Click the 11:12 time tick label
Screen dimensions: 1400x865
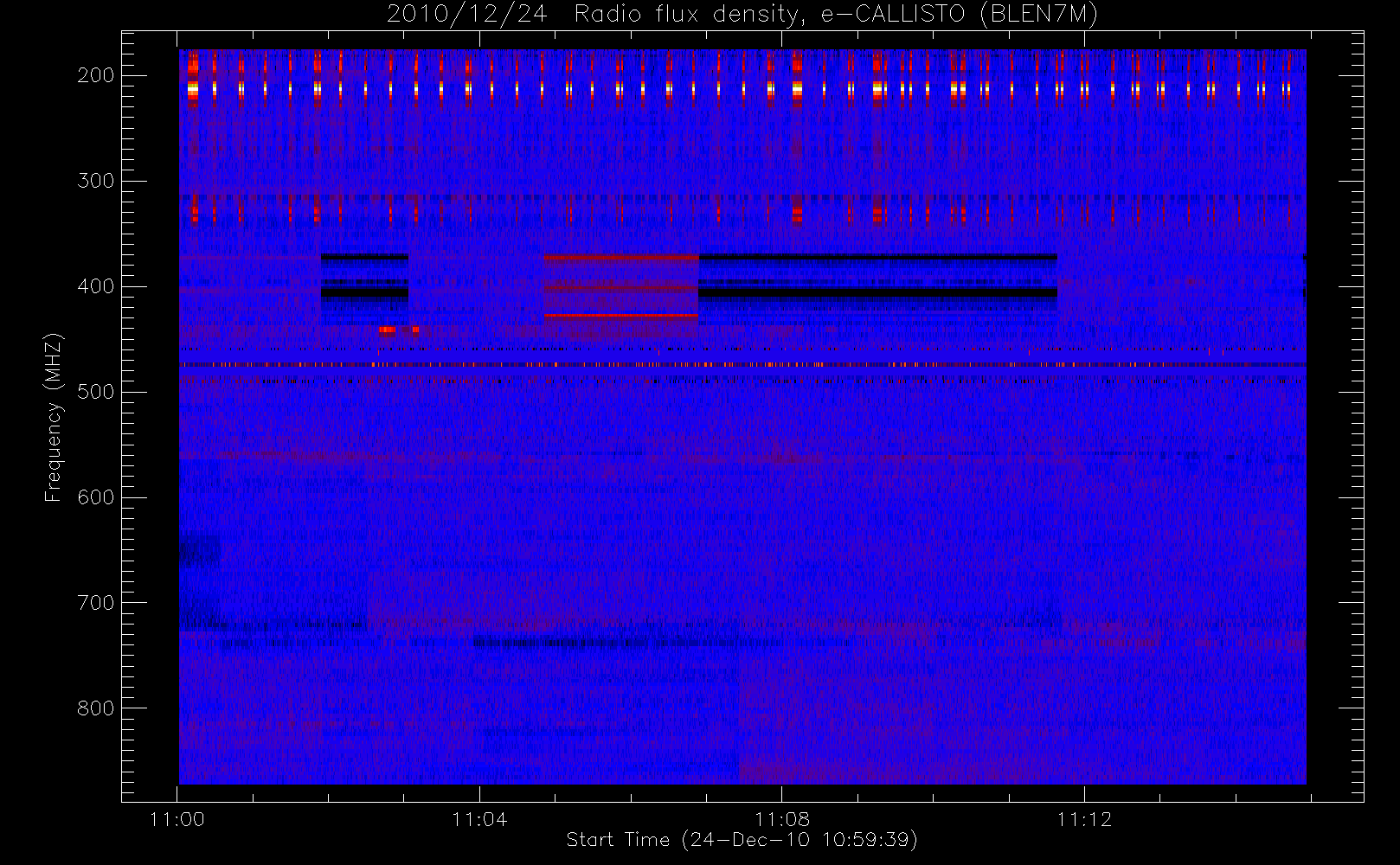1084,819
